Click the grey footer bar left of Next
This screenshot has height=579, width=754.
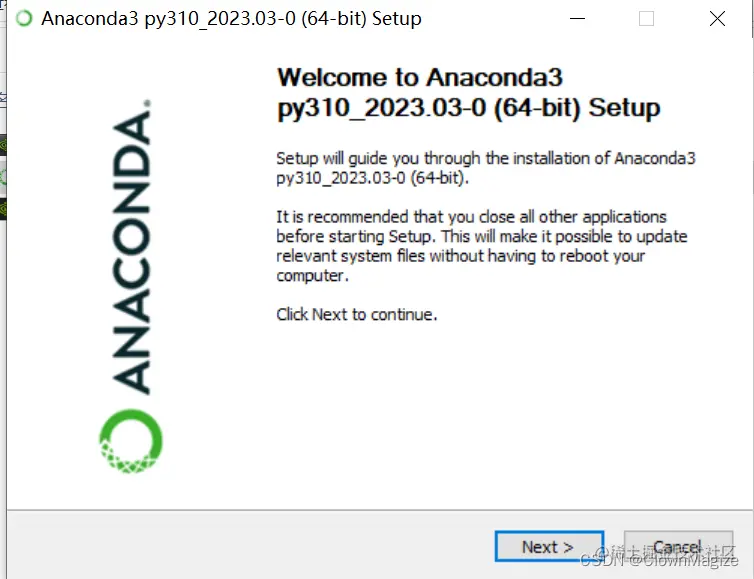(250, 545)
